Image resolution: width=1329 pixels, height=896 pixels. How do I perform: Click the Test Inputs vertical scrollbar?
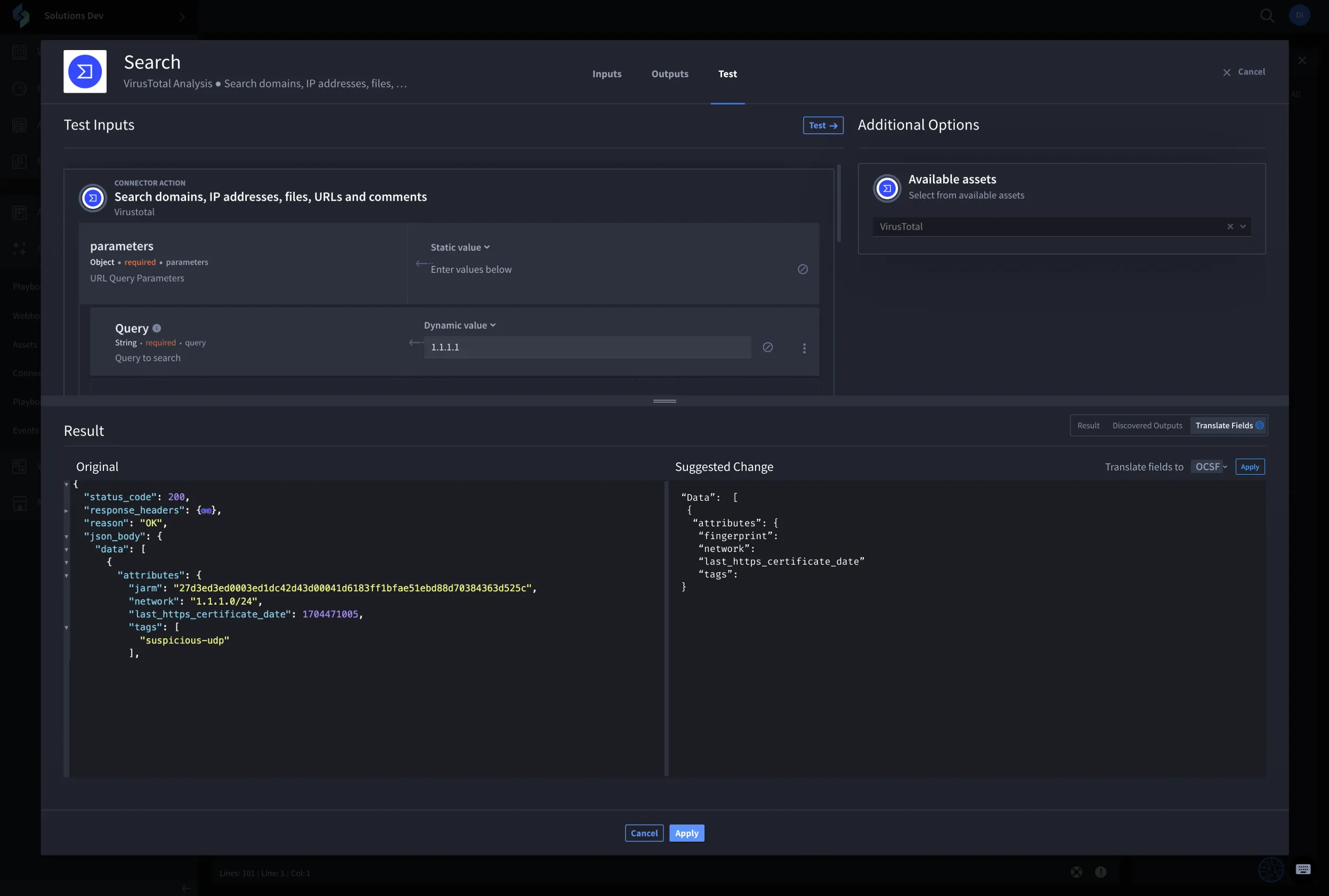[x=839, y=203]
